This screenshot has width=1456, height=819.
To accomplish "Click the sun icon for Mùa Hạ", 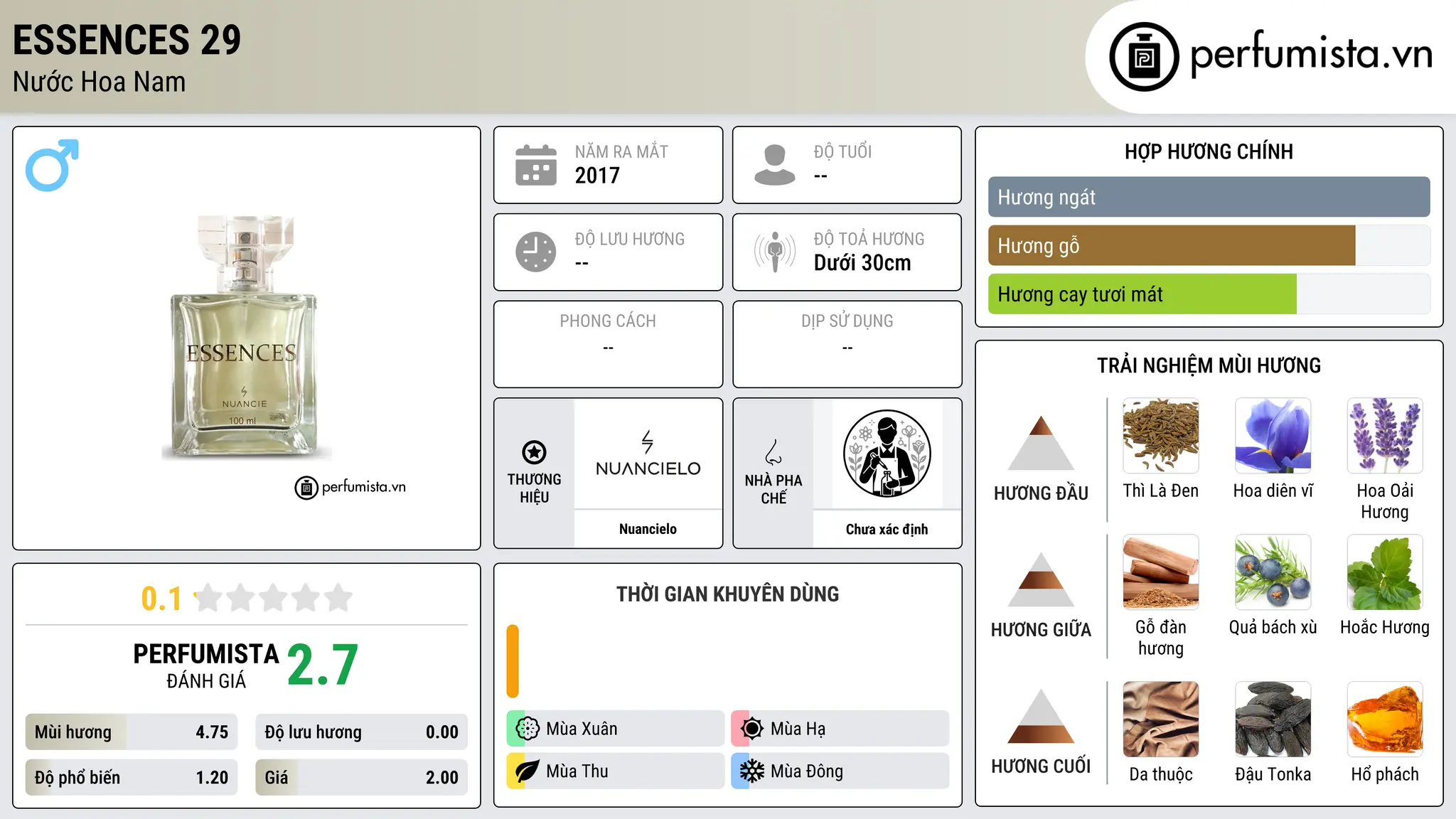I will 752,729.
